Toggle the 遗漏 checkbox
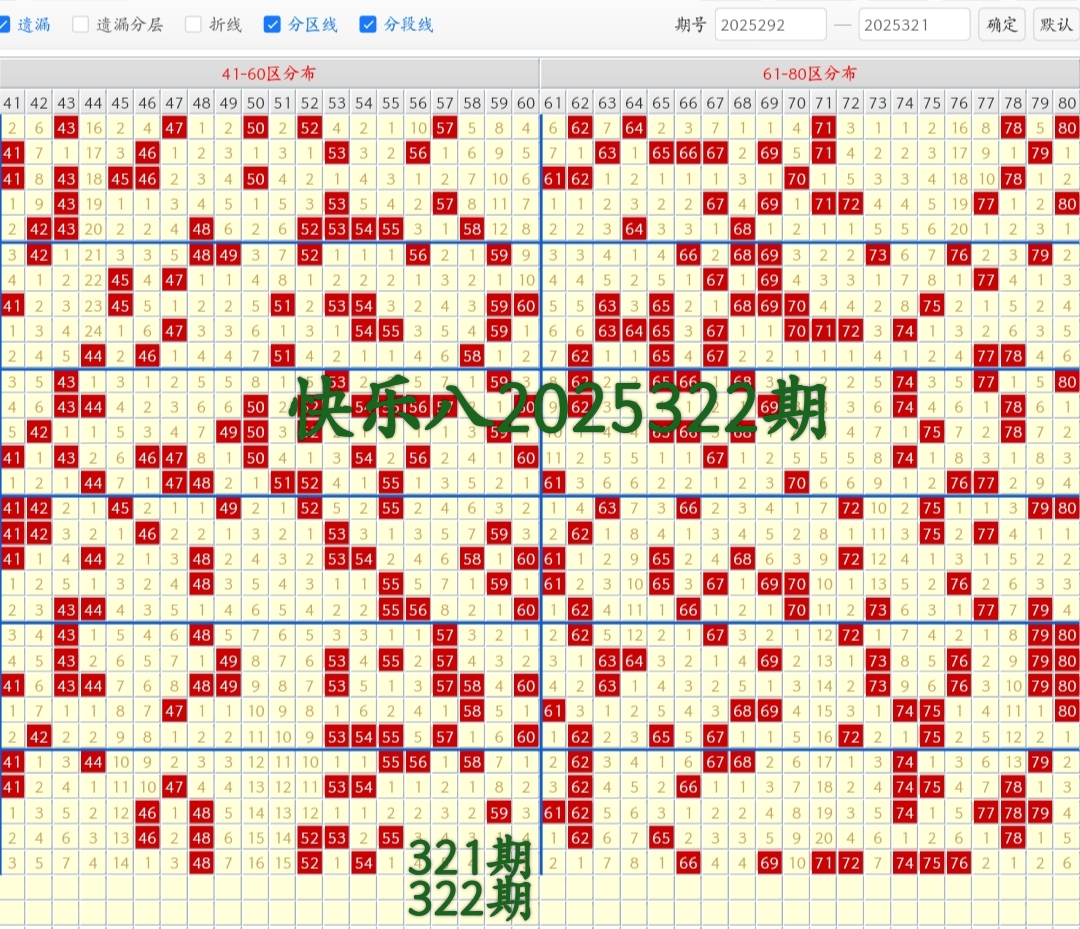Viewport: 1080px width, 929px height. [x=3, y=25]
